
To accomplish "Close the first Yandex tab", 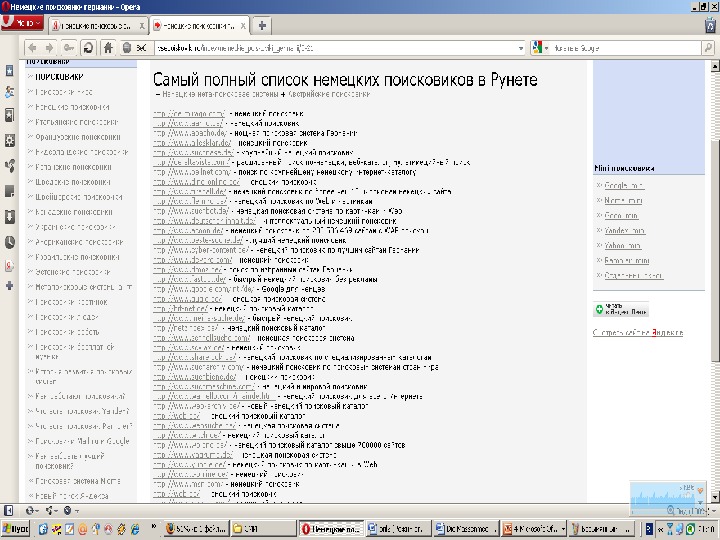I will pyautogui.click(x=142, y=26).
